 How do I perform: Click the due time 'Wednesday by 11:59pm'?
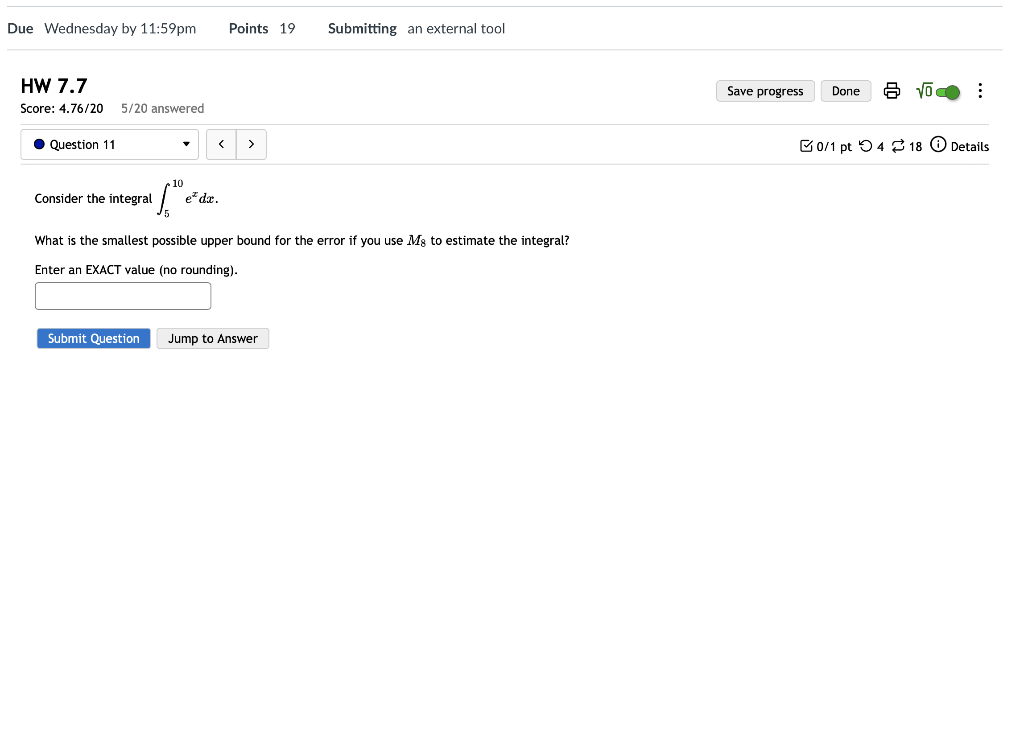click(x=120, y=29)
